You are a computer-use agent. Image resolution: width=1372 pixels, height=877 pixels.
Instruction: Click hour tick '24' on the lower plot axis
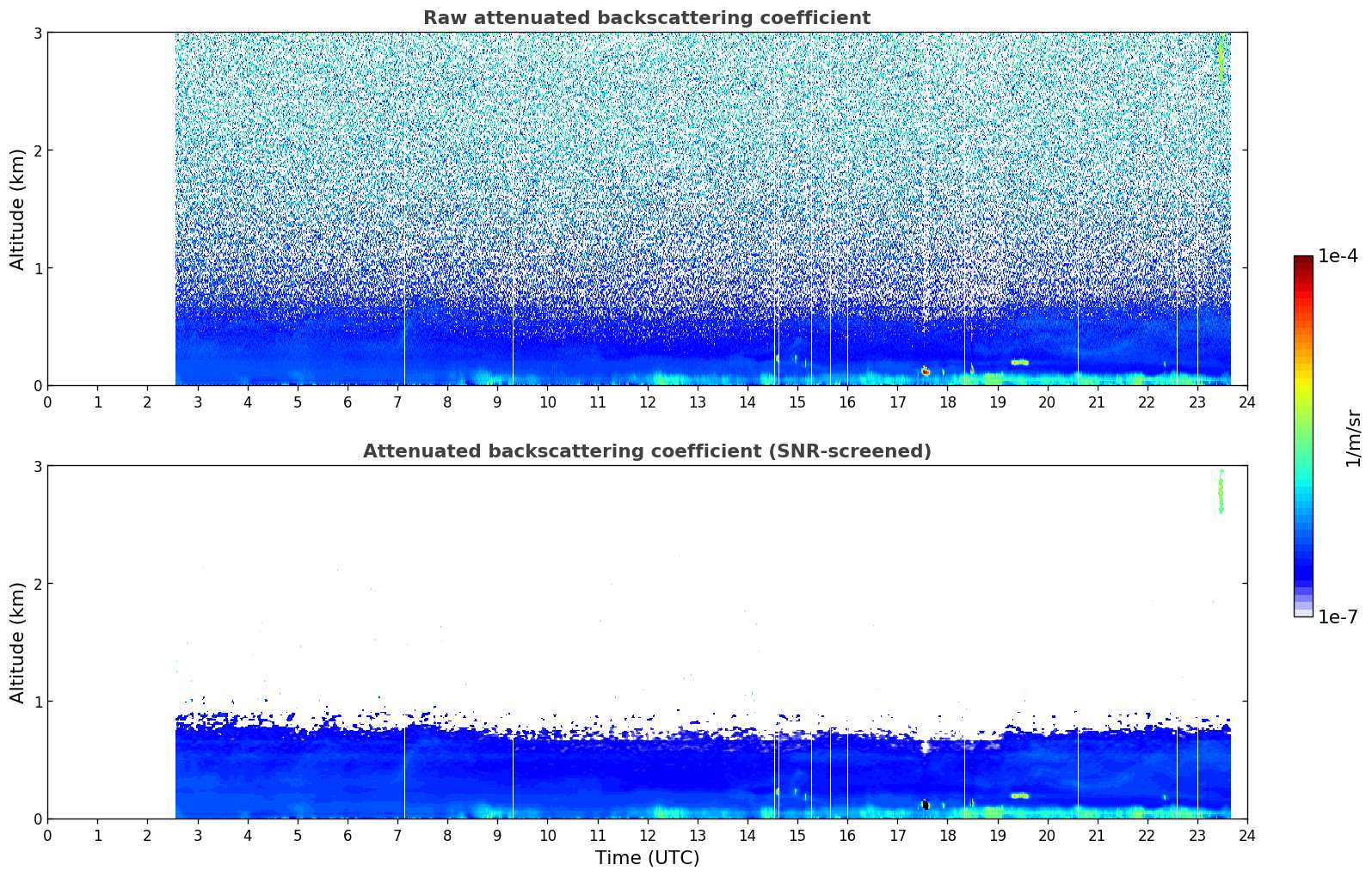coord(1247,835)
